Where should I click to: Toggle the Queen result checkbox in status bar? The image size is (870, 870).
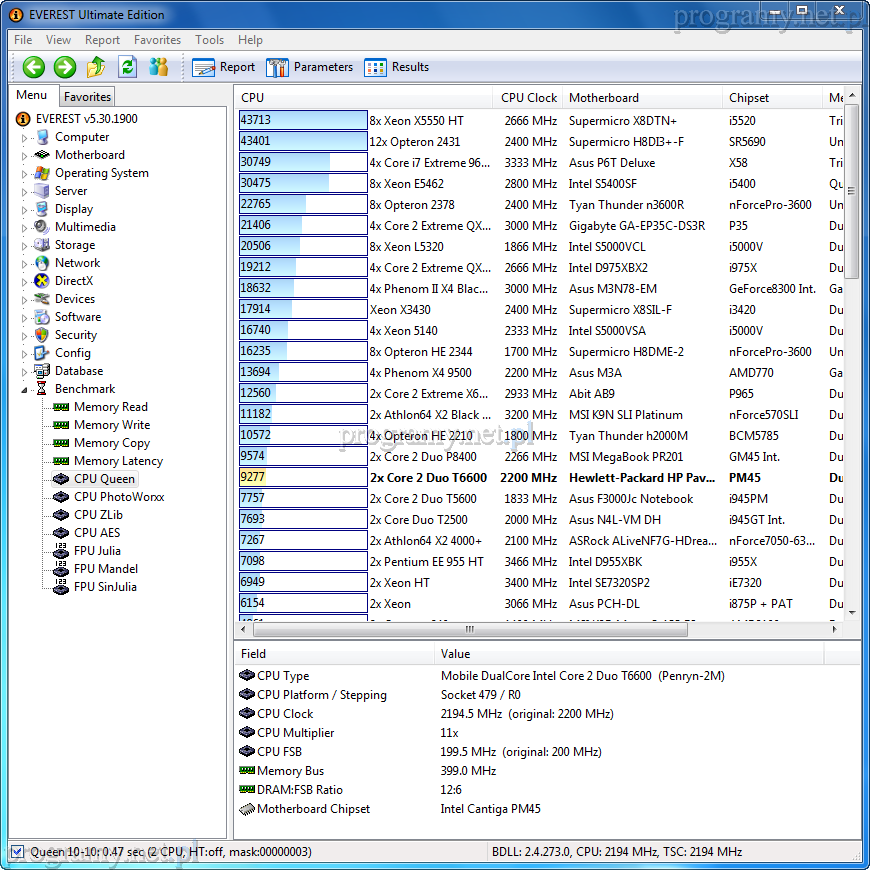coord(17,852)
